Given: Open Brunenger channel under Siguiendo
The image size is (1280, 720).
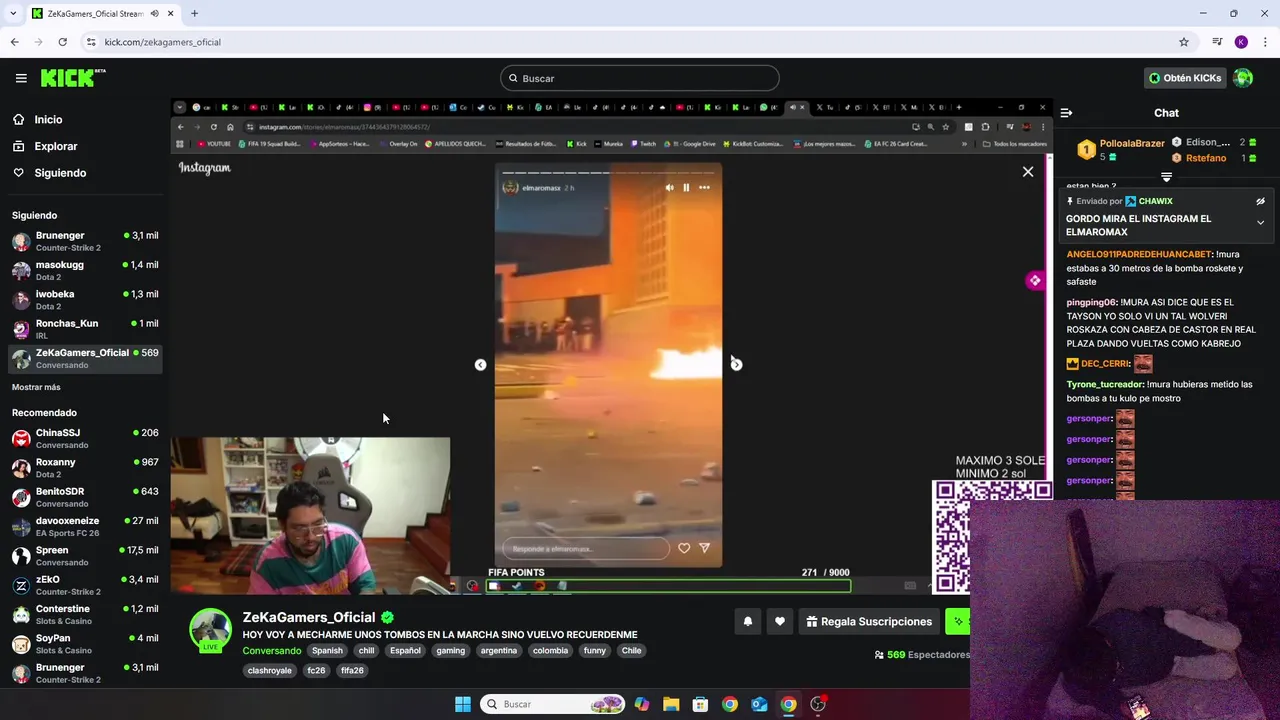Looking at the screenshot, I should point(85,241).
